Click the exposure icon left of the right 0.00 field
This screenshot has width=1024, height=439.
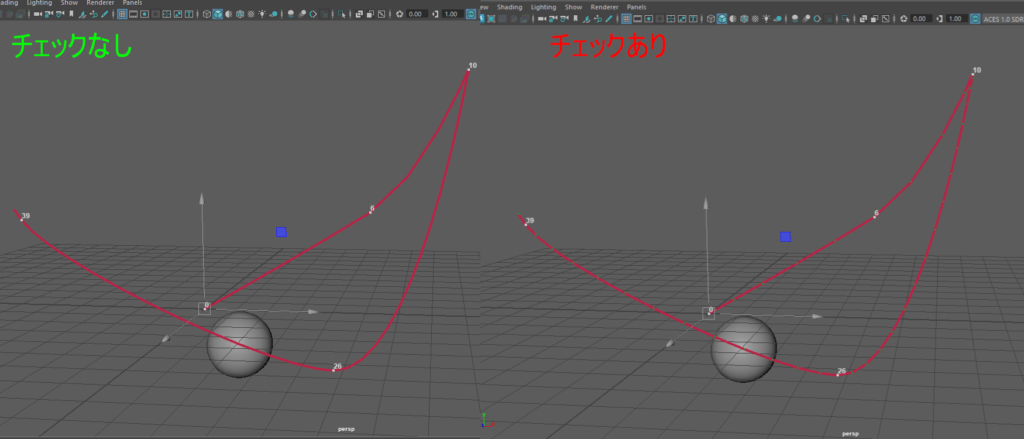tap(903, 17)
